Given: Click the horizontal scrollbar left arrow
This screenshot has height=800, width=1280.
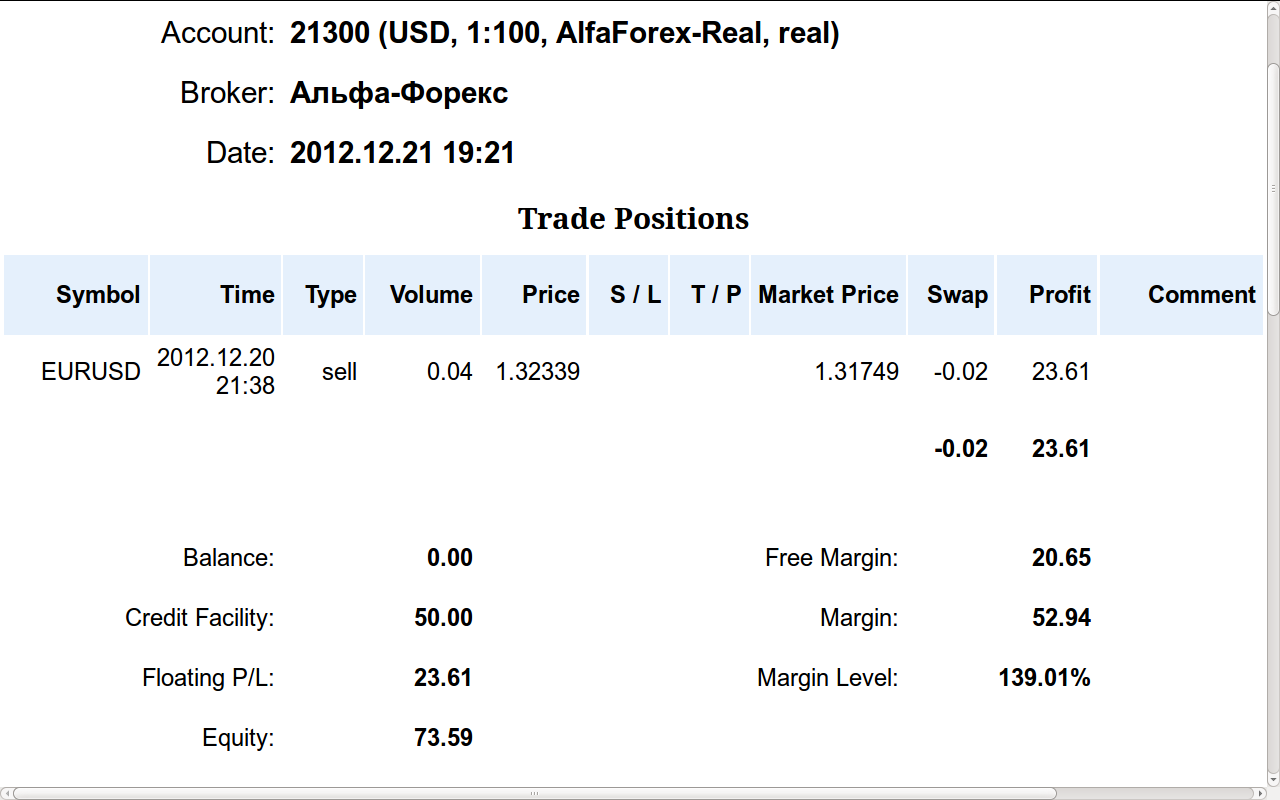Looking at the screenshot, I should (7, 793).
